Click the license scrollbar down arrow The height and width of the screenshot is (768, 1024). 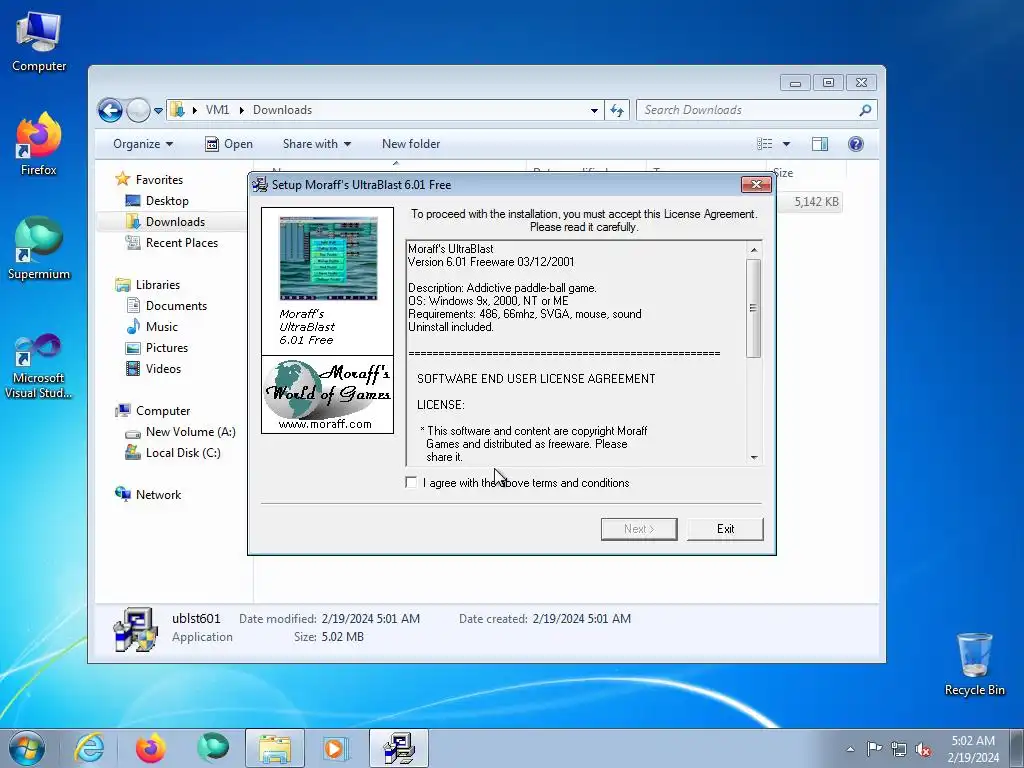(x=754, y=457)
